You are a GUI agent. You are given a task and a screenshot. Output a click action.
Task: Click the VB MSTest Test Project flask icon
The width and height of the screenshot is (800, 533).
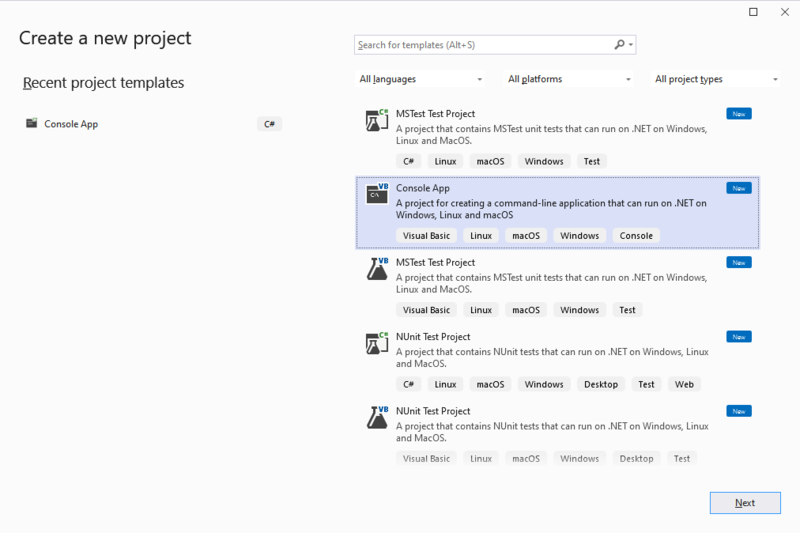click(x=377, y=269)
